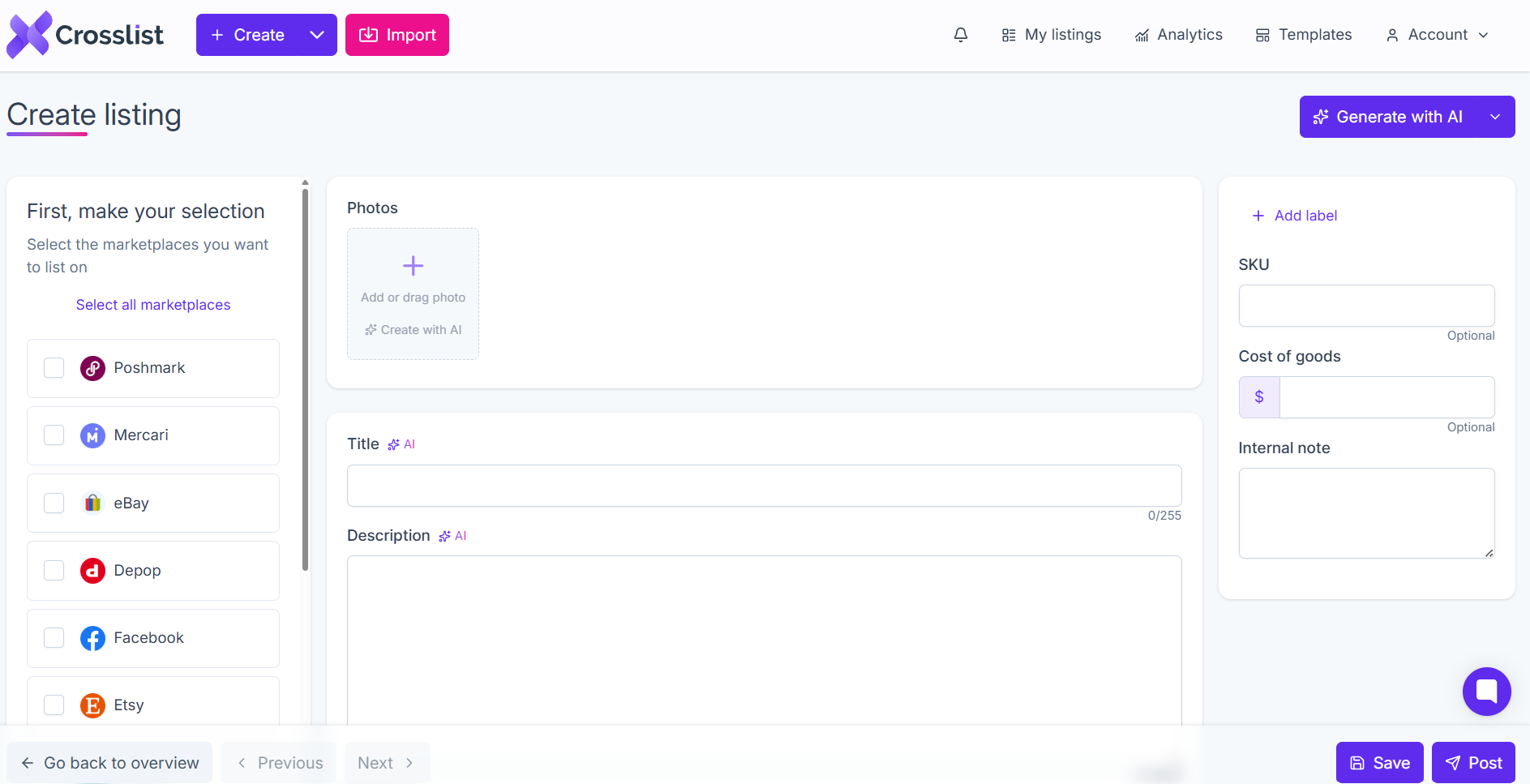Viewport: 1530px width, 784px height.
Task: Open Analytics page
Action: (x=1179, y=35)
